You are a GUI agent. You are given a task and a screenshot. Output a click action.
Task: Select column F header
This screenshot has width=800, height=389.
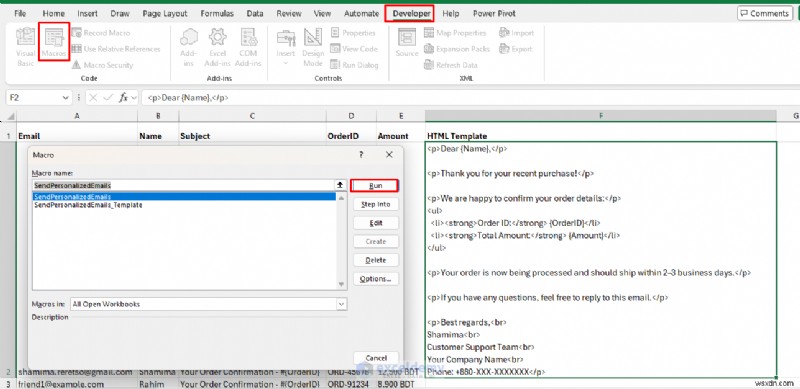[x=601, y=116]
